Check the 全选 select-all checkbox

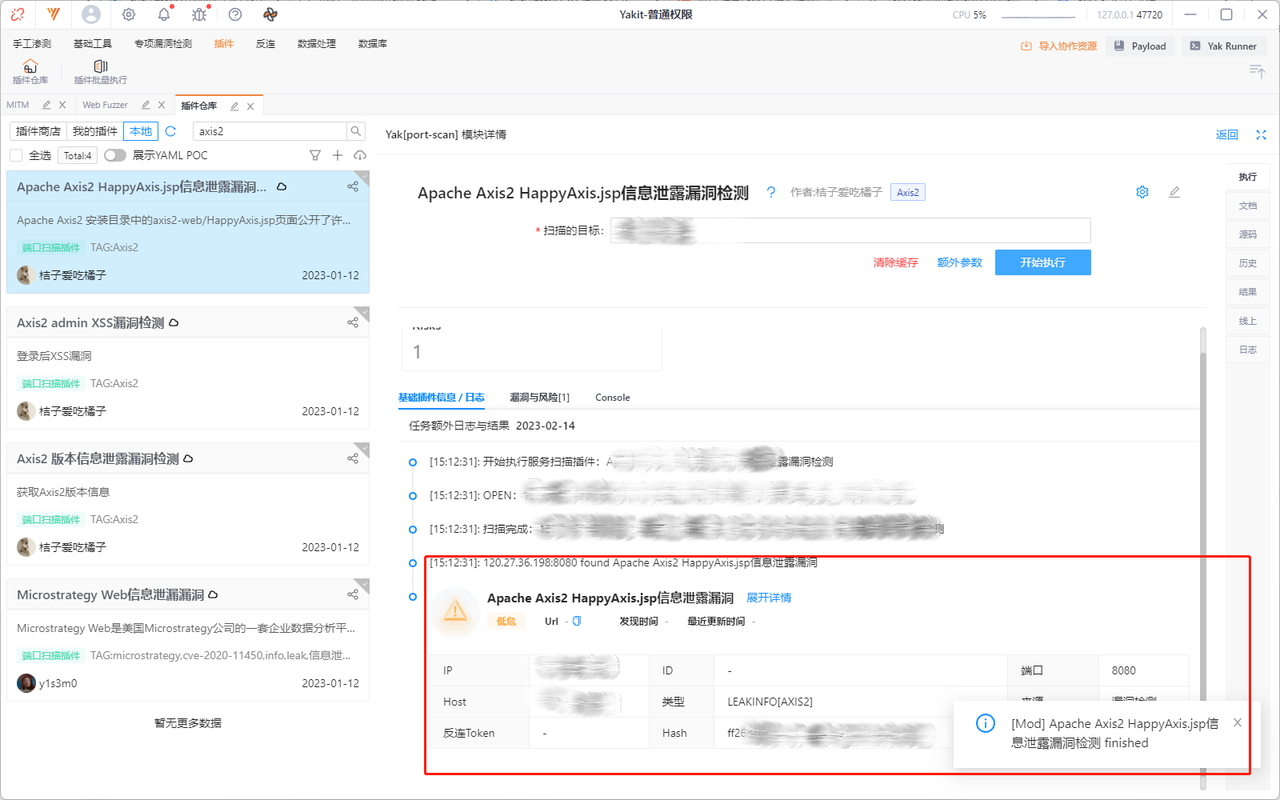point(16,155)
